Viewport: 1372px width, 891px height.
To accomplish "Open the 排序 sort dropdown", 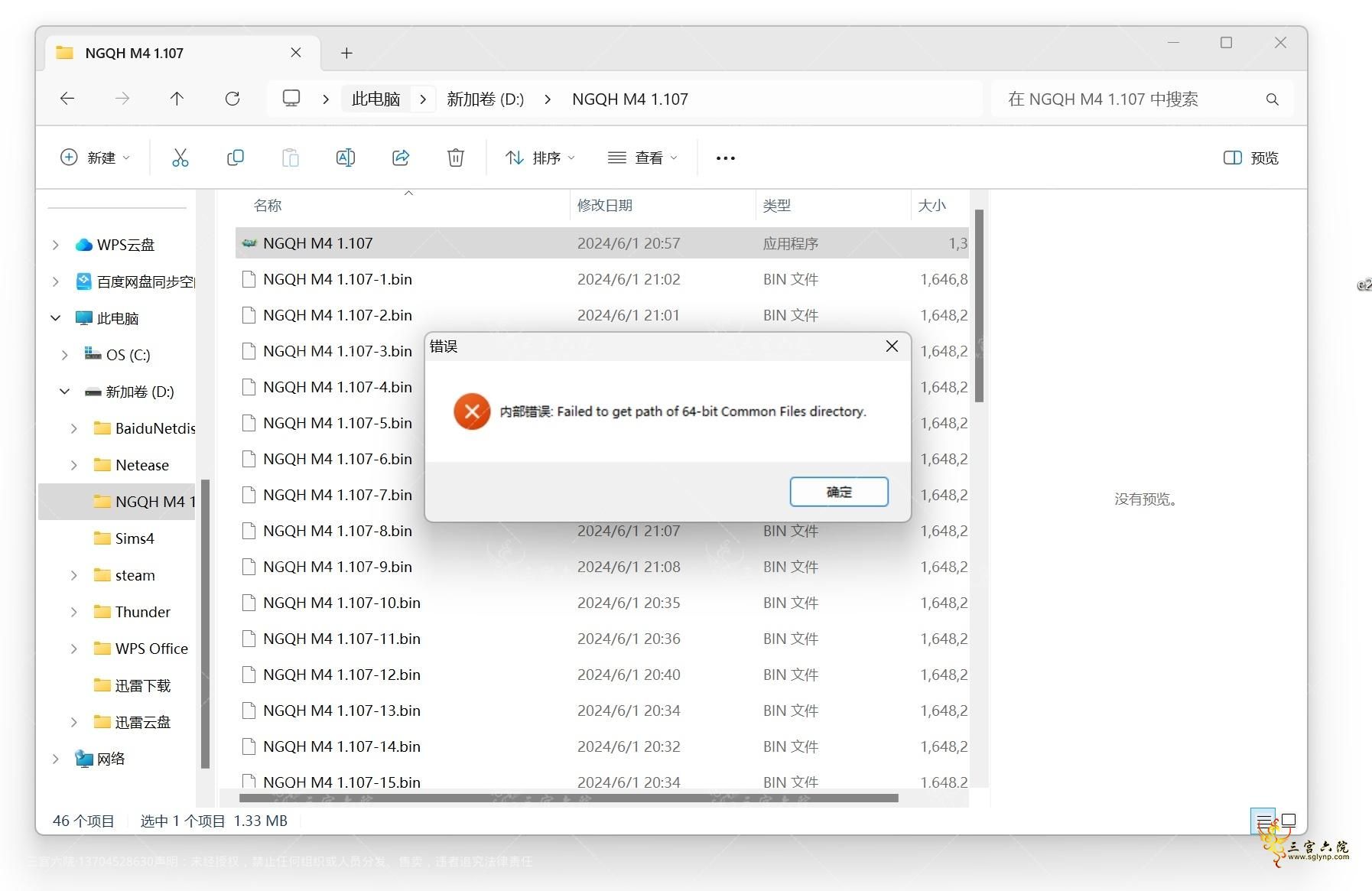I will click(x=540, y=158).
